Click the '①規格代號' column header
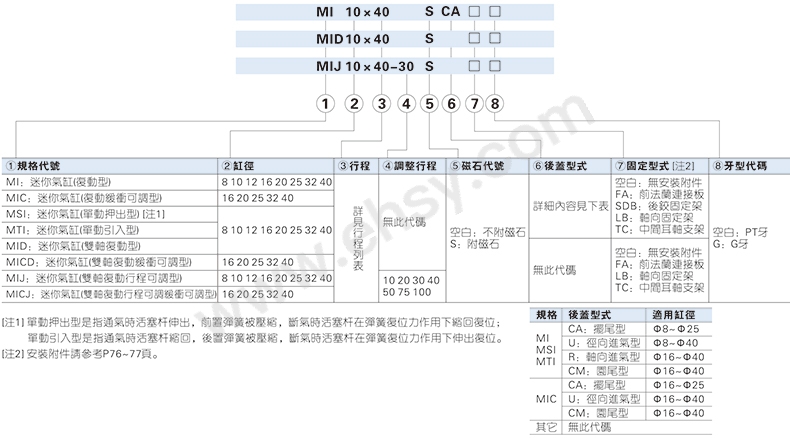790x438 pixels. point(110,166)
